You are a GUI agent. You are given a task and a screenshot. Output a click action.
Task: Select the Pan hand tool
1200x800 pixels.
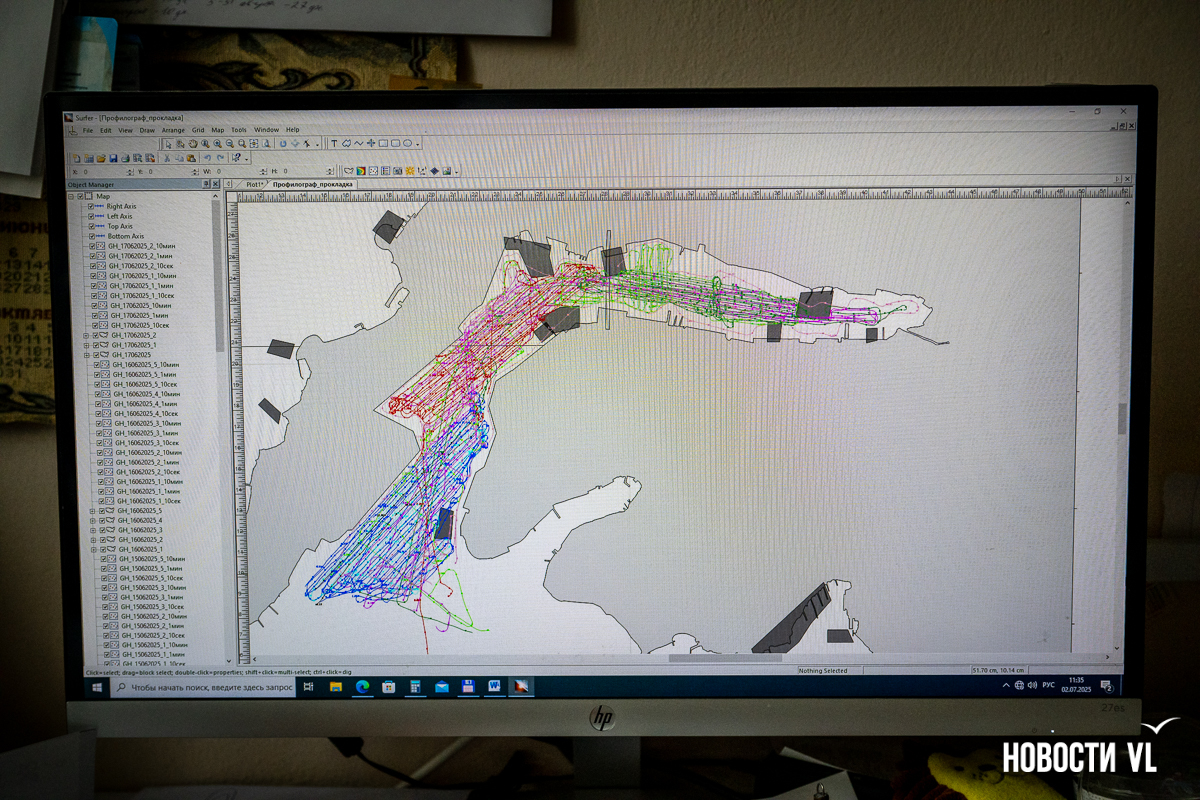pos(192,144)
